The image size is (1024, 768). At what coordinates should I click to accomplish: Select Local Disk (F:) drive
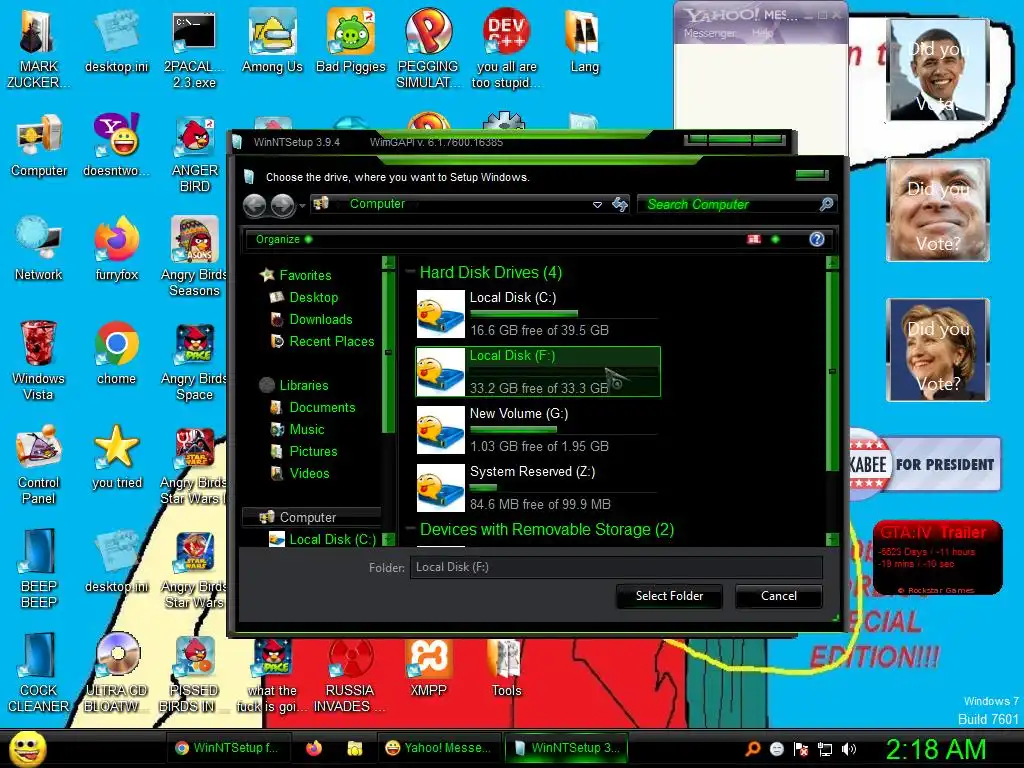tap(537, 372)
